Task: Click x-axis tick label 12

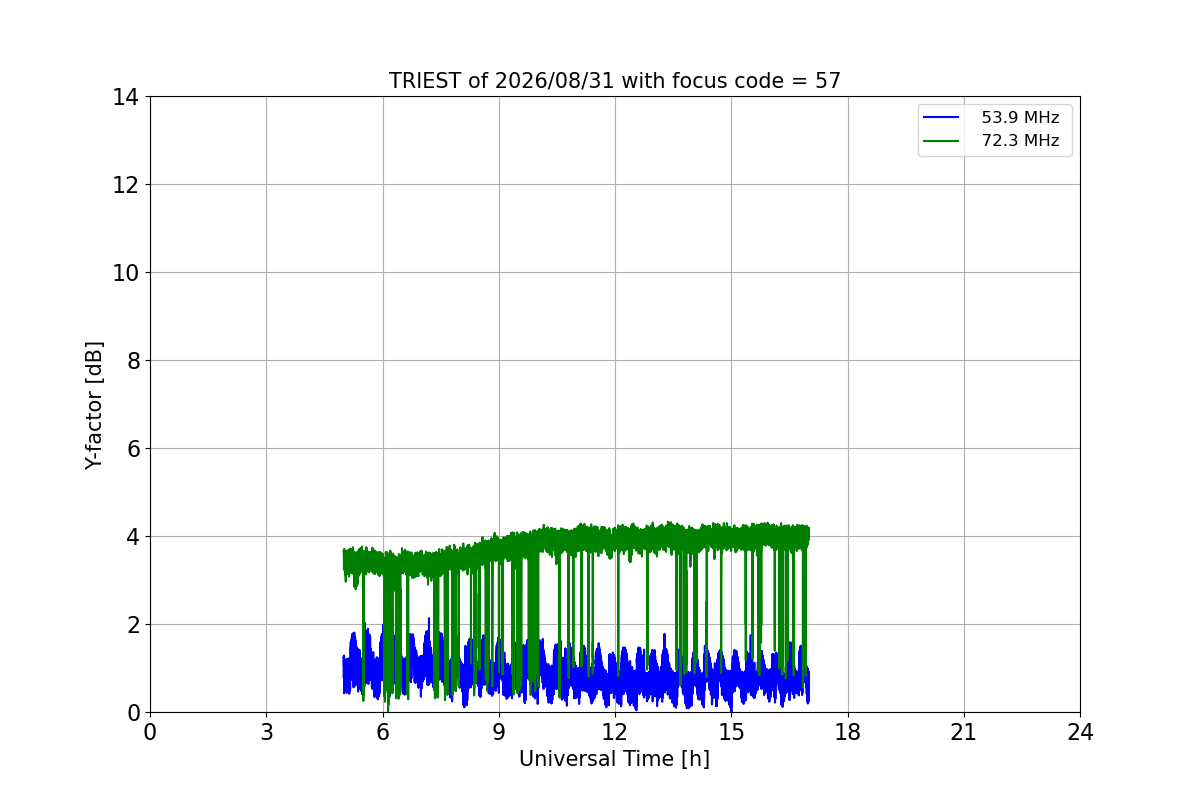Action: tap(615, 732)
